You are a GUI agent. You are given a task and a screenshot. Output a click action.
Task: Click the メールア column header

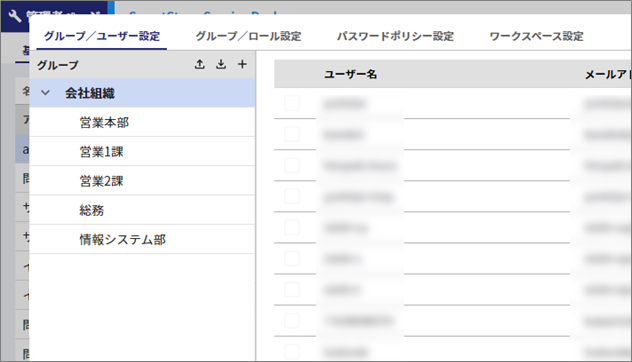[x=608, y=74]
